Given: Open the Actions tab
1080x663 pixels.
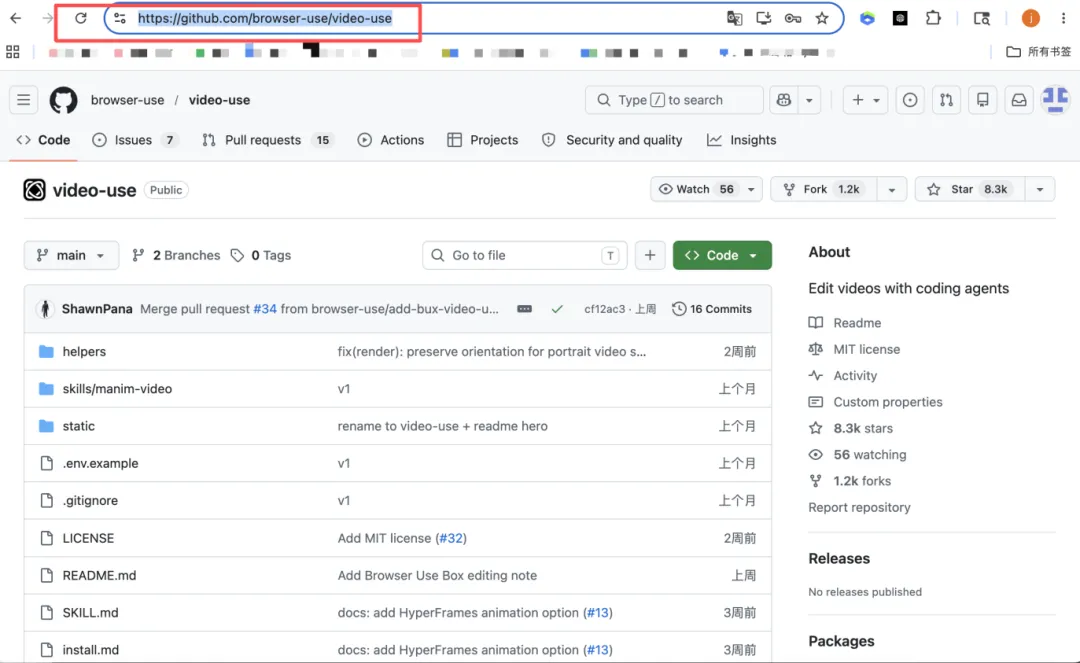Looking at the screenshot, I should point(391,140).
